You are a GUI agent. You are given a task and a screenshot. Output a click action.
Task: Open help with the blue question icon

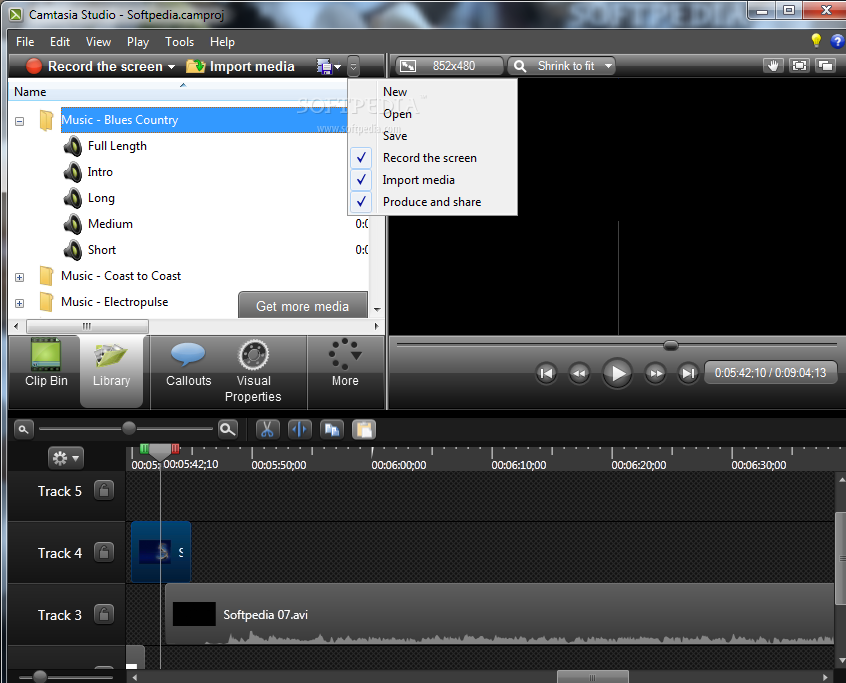[x=837, y=41]
